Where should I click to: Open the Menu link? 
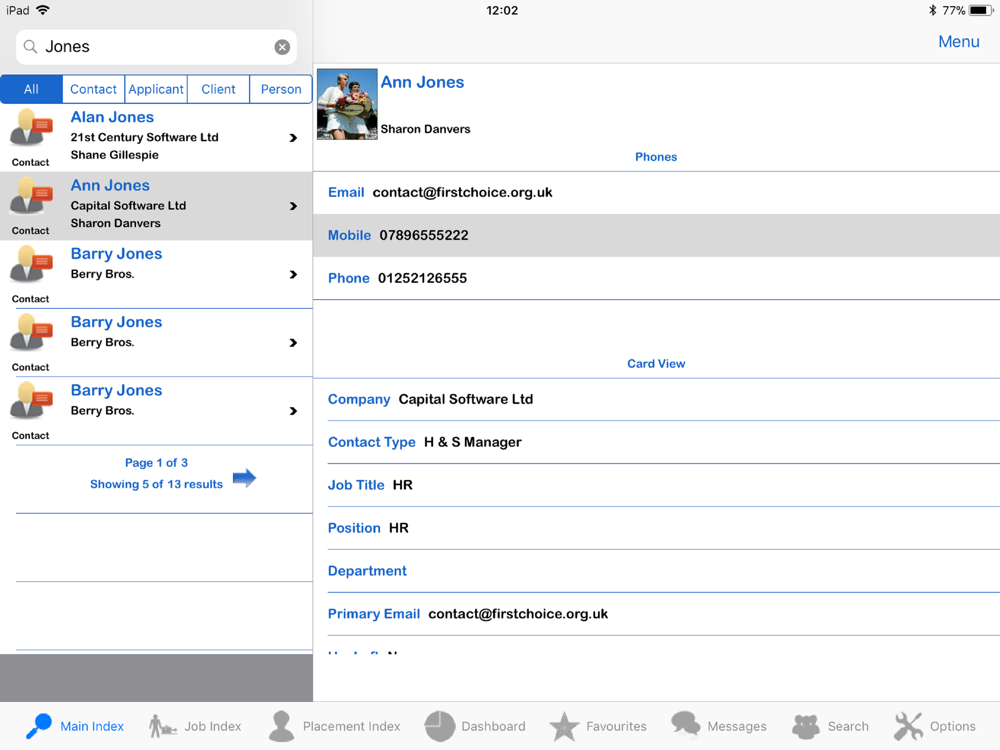pyautogui.click(x=959, y=41)
